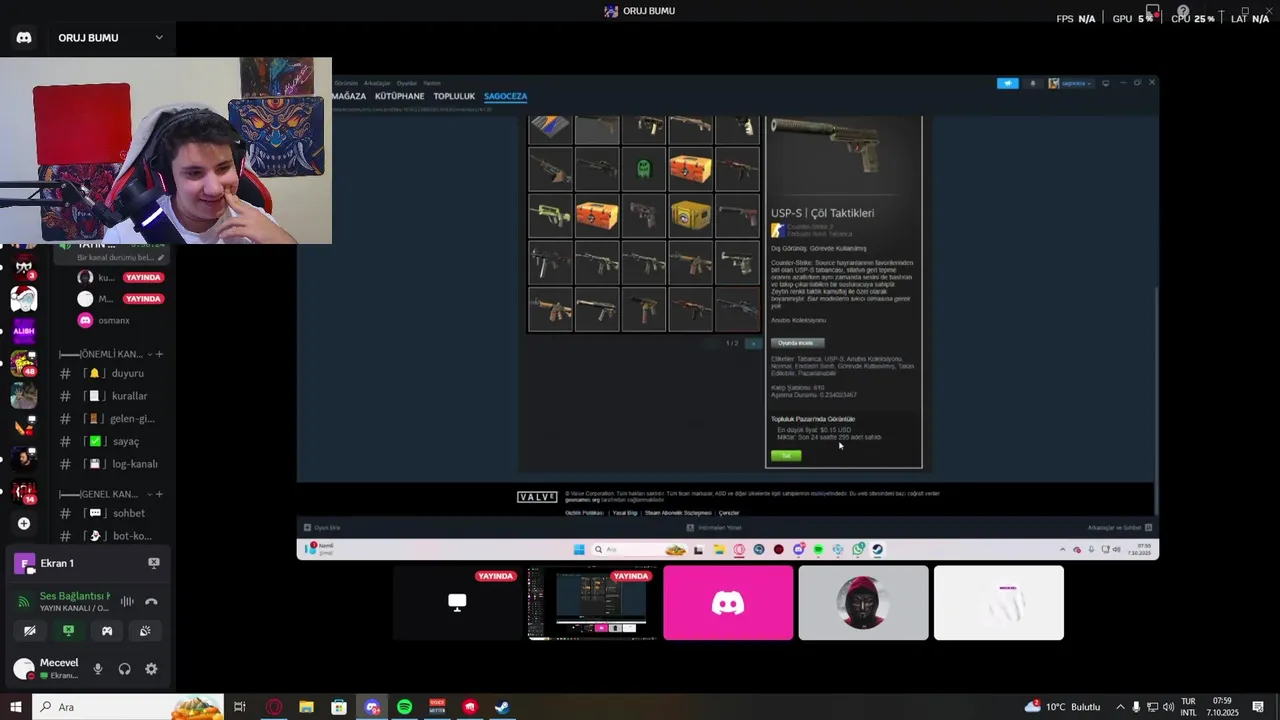Viewport: 1280px width, 720px height.
Task: Select the pink Discord logo participant tile
Action: 728,603
